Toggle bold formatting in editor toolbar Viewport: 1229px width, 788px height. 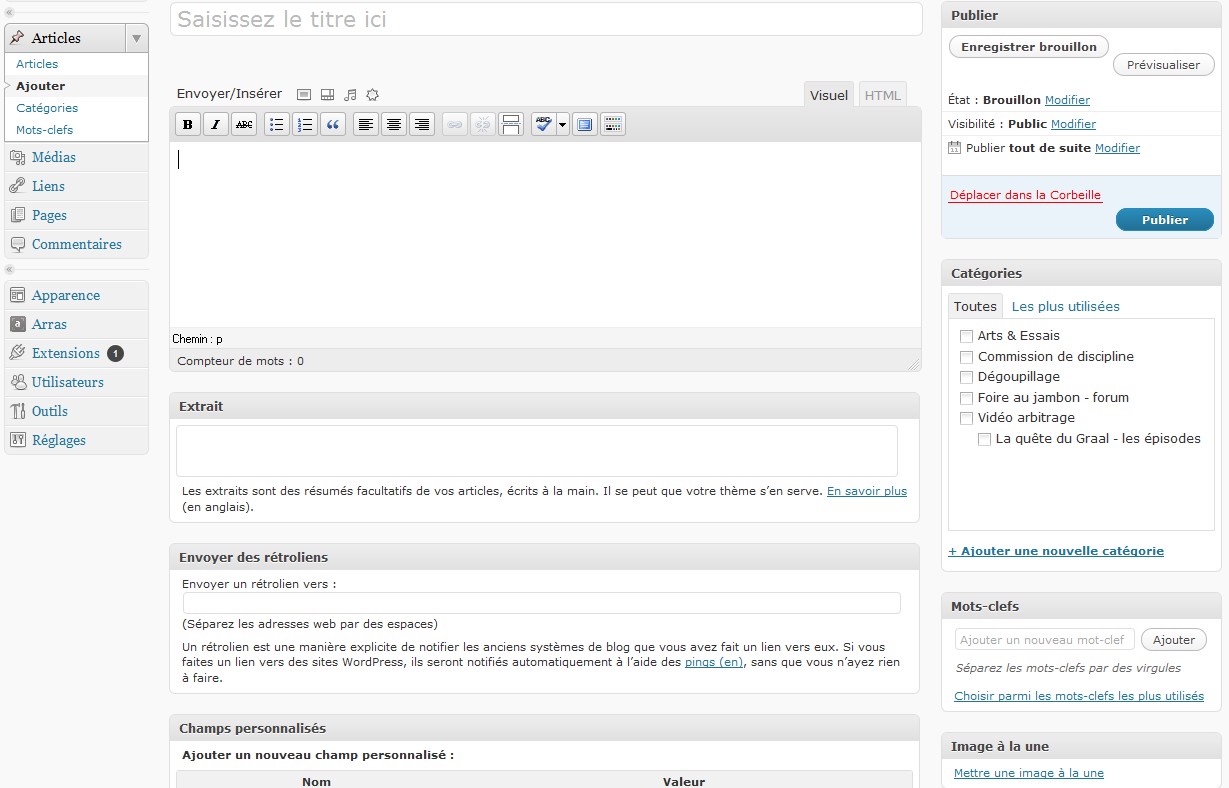click(187, 125)
